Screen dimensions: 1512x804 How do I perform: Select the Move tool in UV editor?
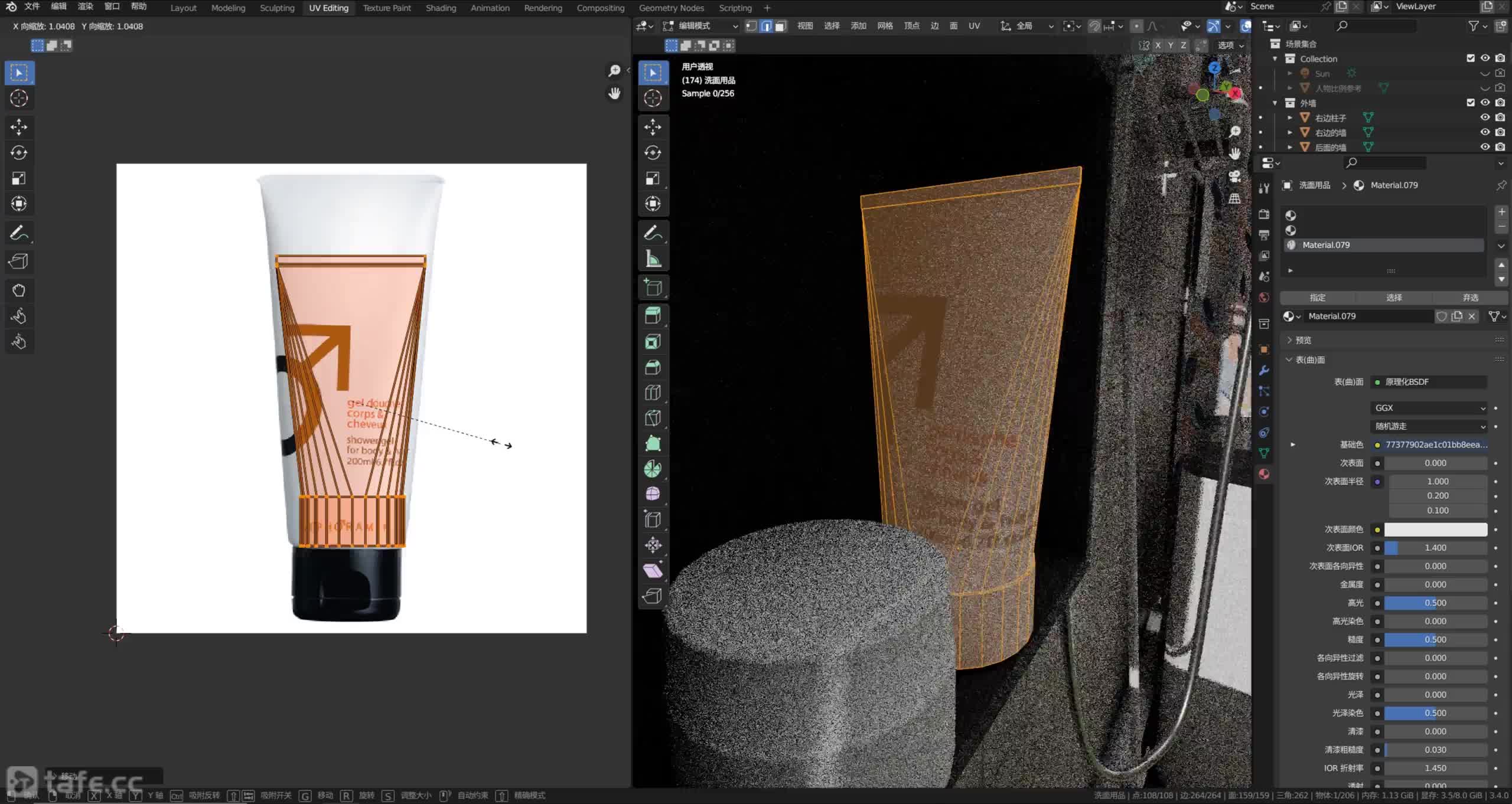19,126
